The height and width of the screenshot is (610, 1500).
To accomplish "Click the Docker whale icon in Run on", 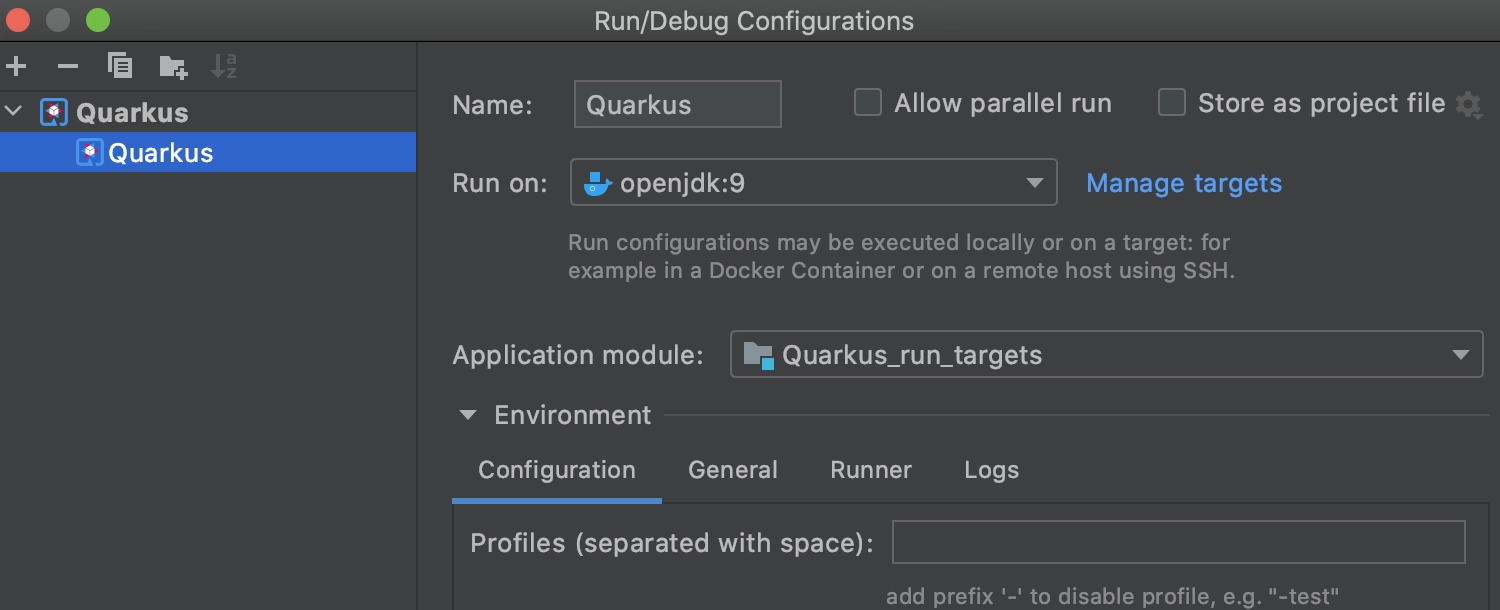I will click(x=597, y=183).
